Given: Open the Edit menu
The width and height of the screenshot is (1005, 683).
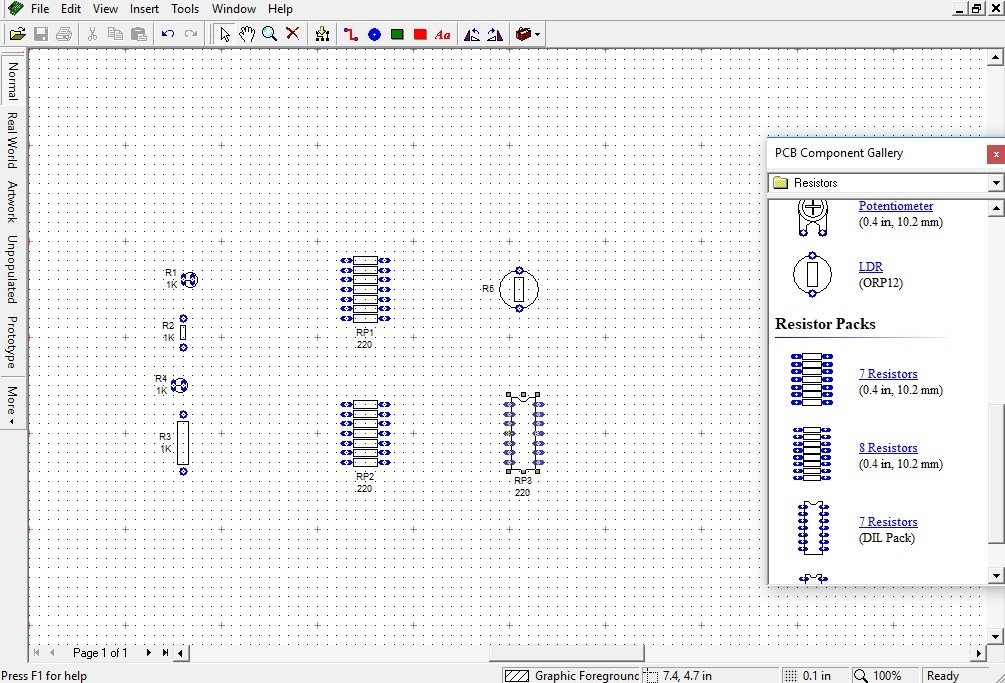Looking at the screenshot, I should click(71, 9).
